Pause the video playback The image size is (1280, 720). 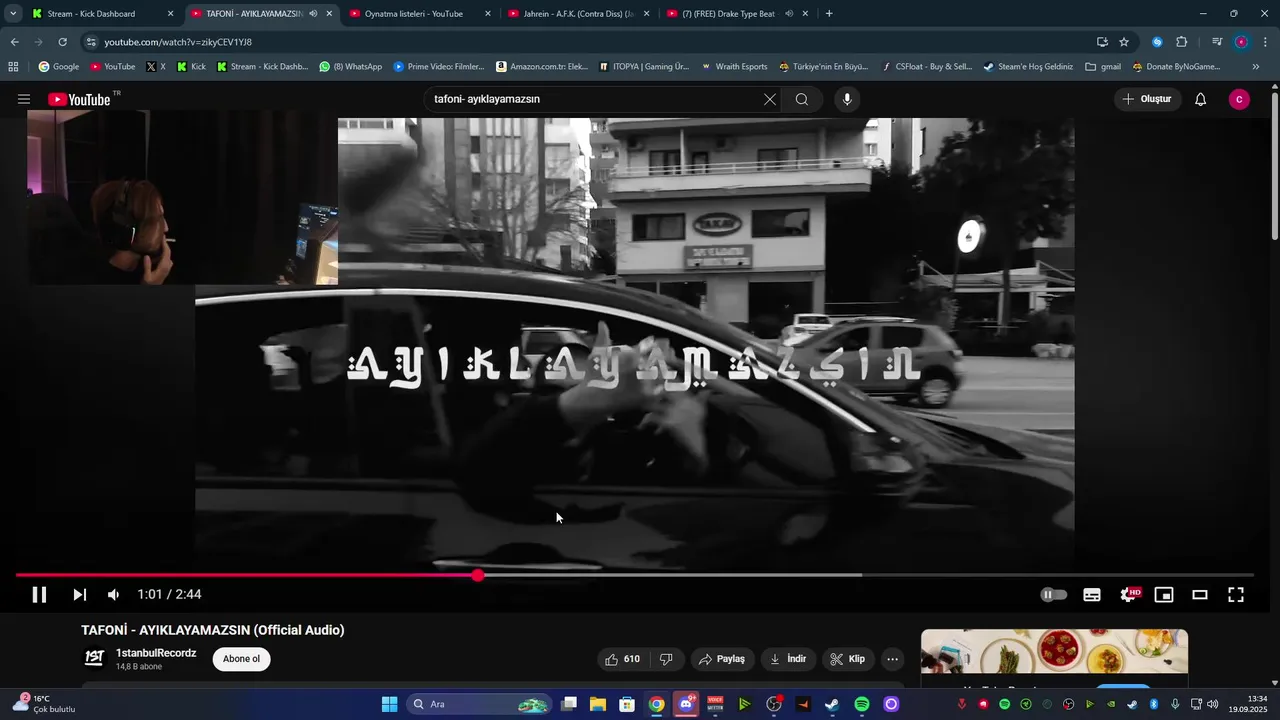coord(39,594)
